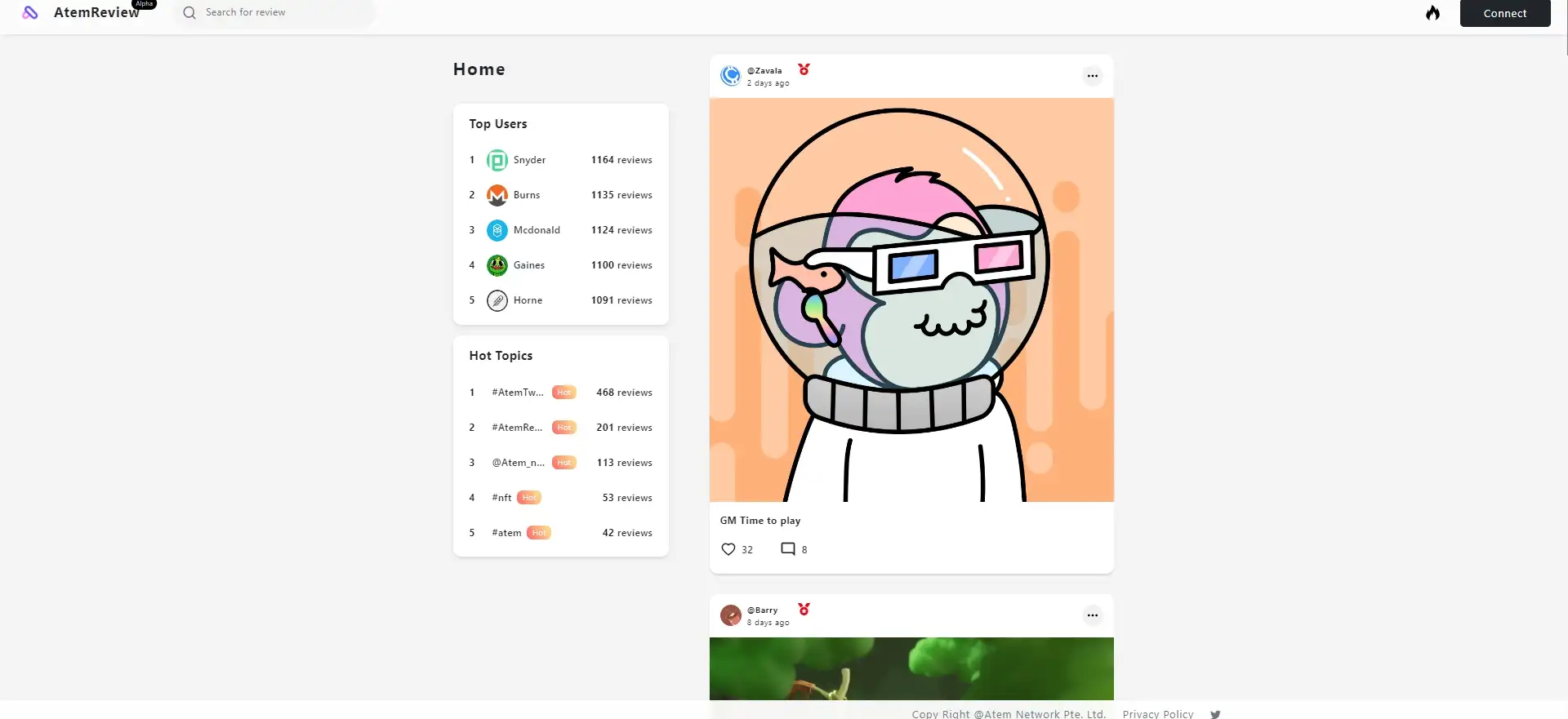Like the 'GM Time to play' post
This screenshot has height=719, width=1568.
728,549
